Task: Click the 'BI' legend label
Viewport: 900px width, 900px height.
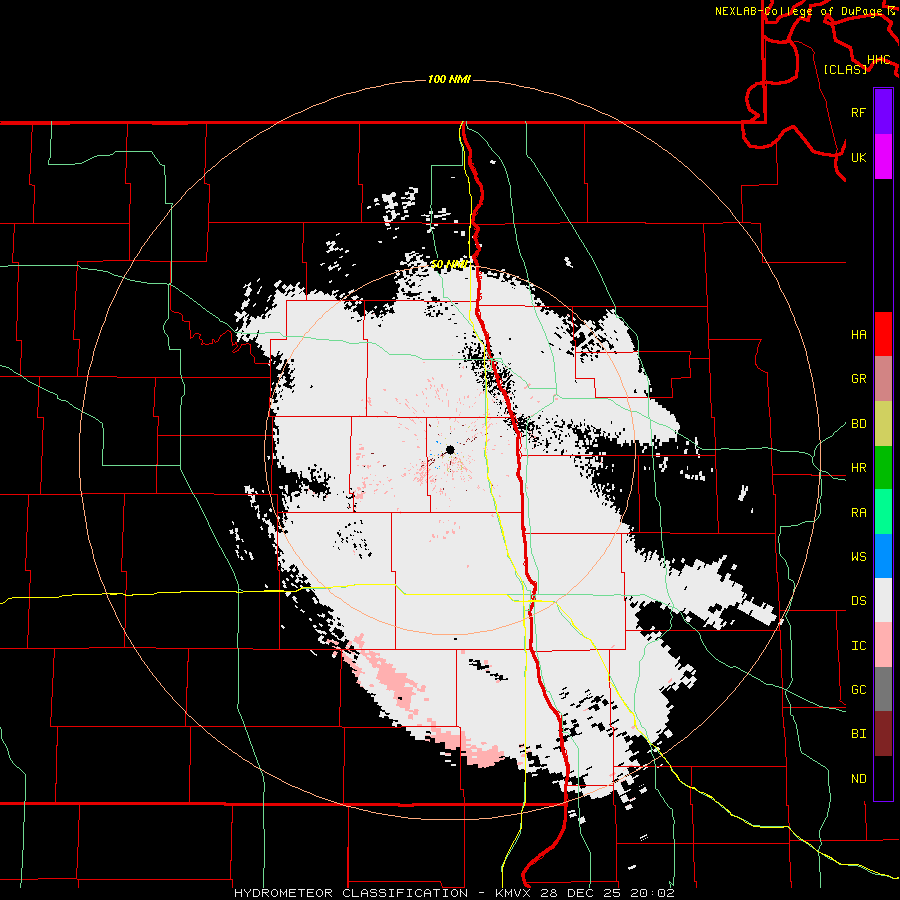Action: [859, 734]
